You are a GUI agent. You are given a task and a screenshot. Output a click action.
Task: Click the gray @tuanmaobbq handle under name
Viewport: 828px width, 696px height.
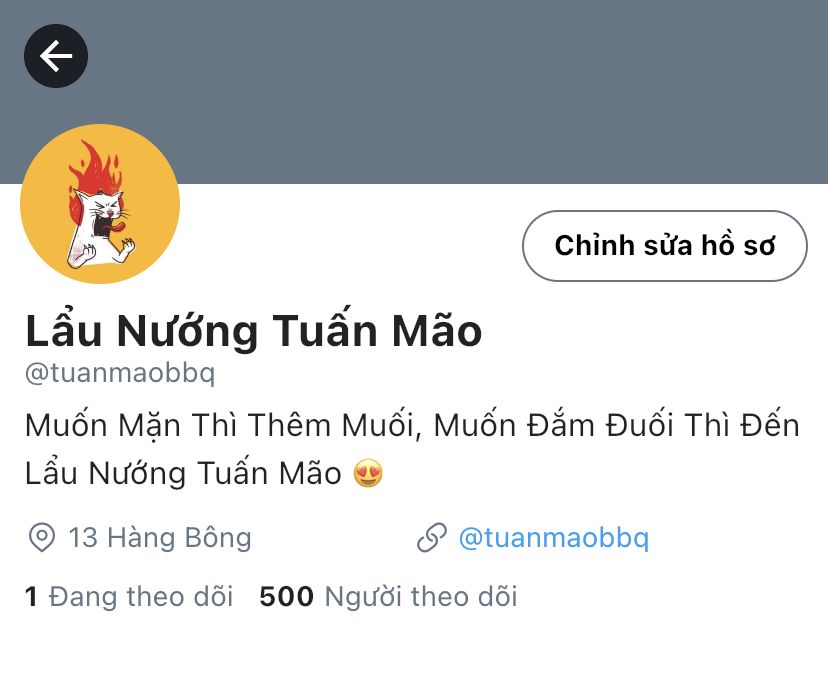coord(120,373)
